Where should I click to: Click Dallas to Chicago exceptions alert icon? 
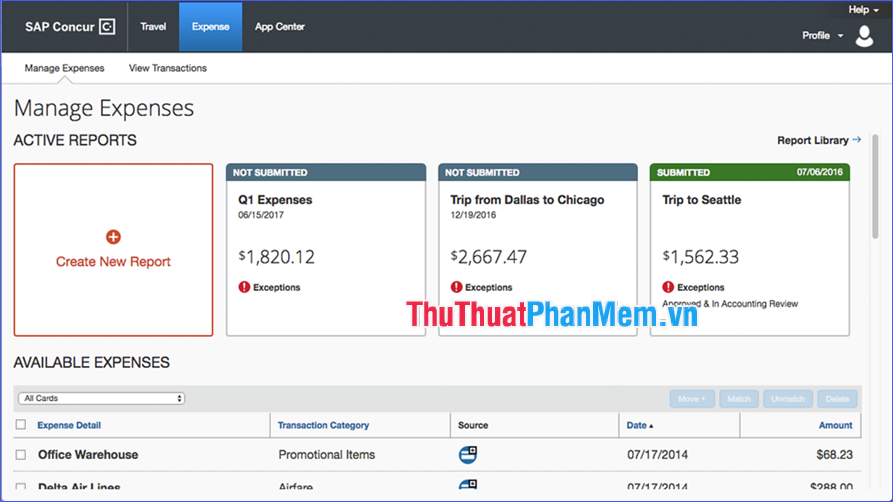coord(456,287)
